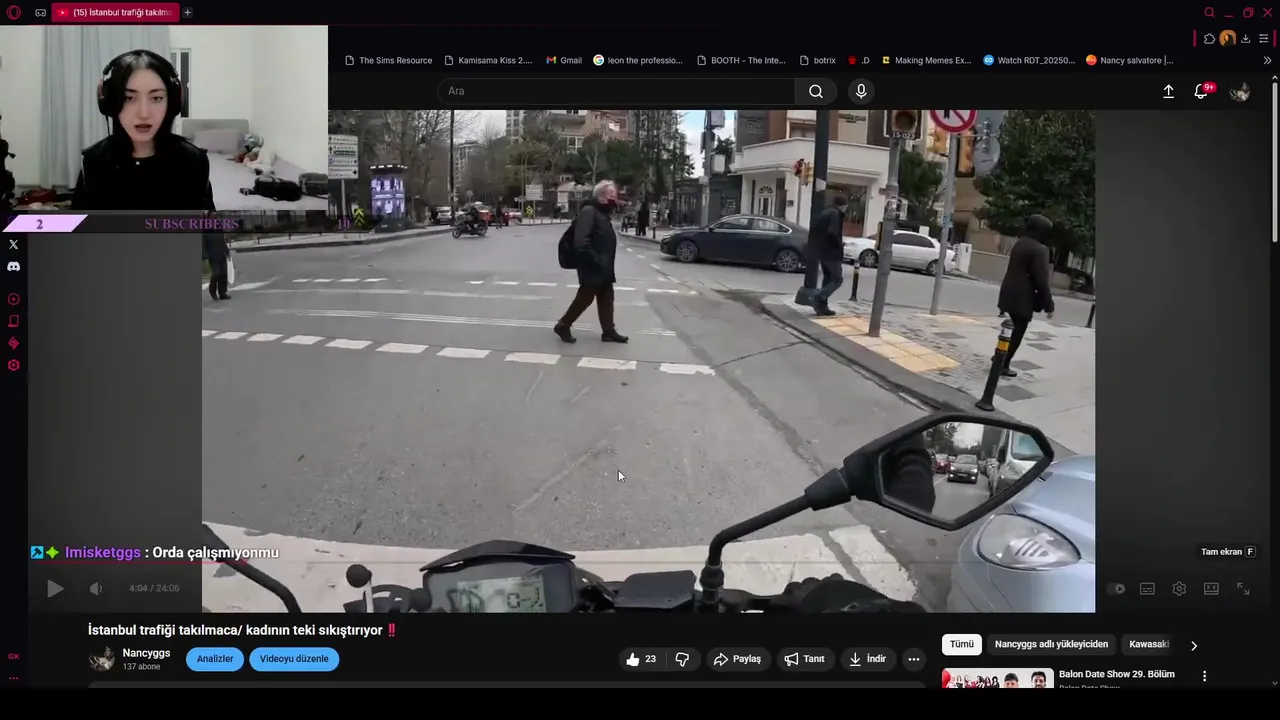This screenshot has width=1280, height=720.
Task: Click the Videoyu düzenle button
Action: point(294,659)
